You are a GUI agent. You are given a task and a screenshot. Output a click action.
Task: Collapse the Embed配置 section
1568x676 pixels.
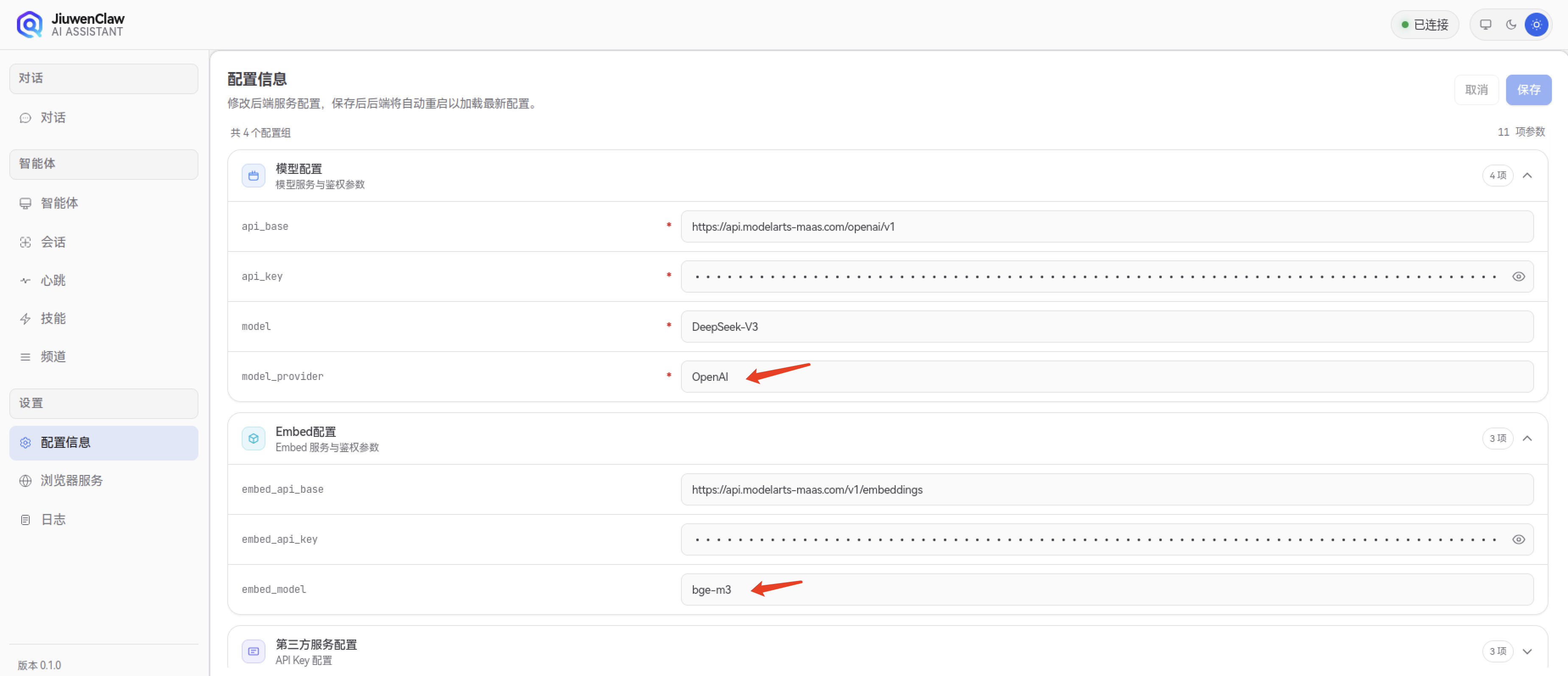(x=1526, y=439)
